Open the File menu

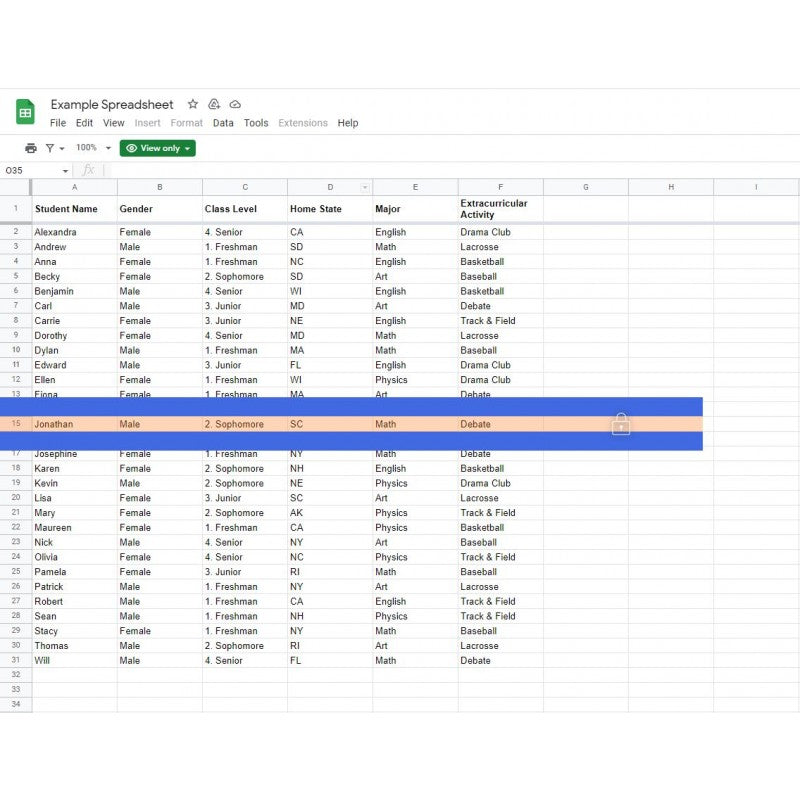[x=58, y=123]
